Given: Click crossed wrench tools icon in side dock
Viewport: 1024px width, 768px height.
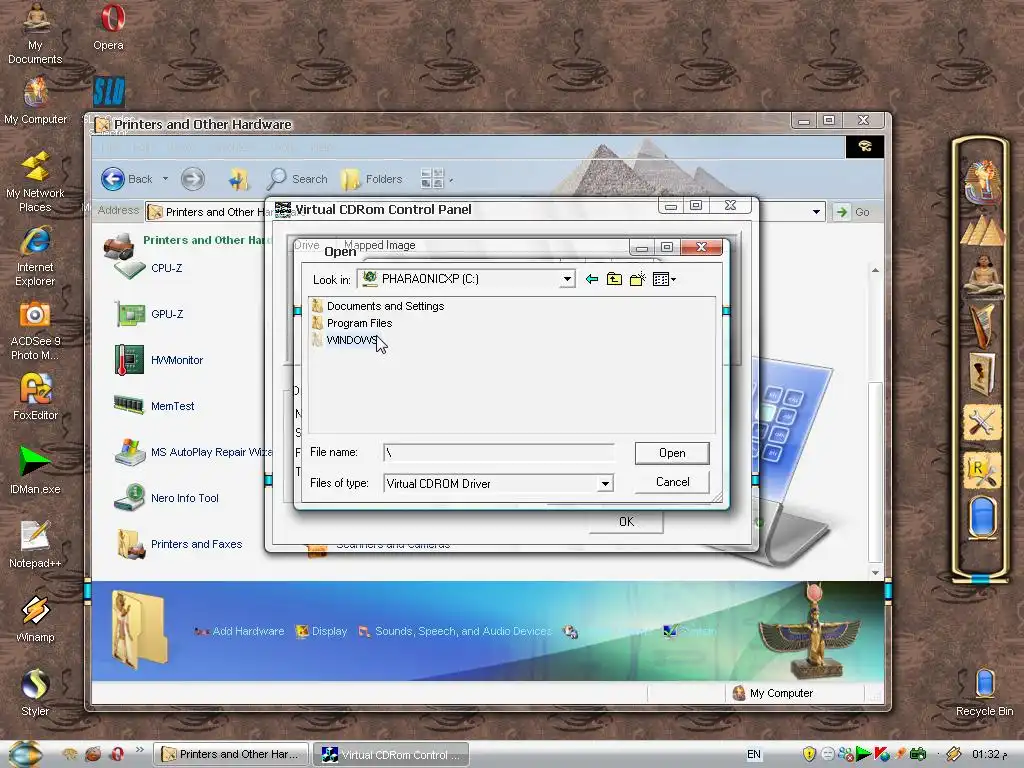Looking at the screenshot, I should 982,423.
